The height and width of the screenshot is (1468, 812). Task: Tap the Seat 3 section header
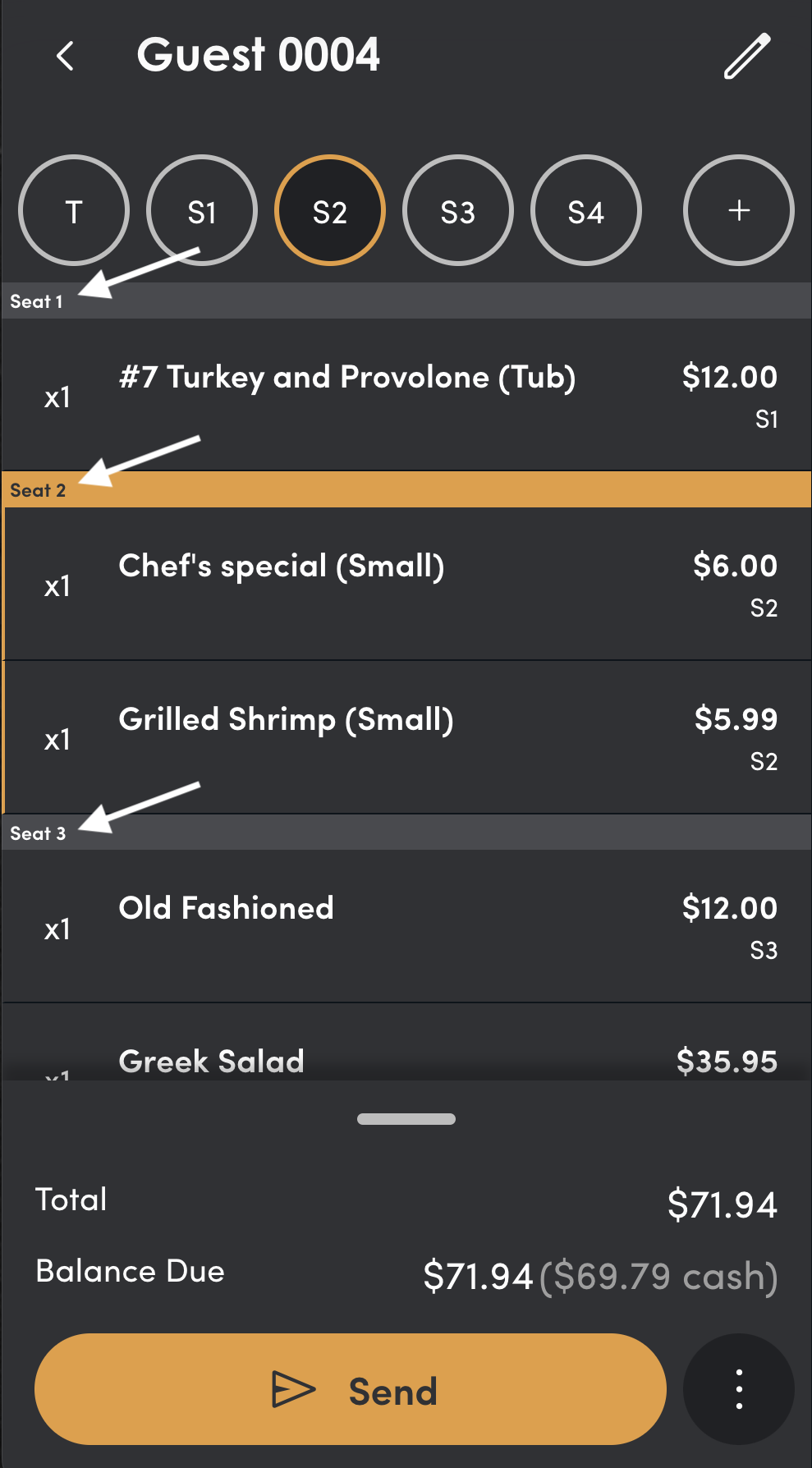tap(406, 833)
